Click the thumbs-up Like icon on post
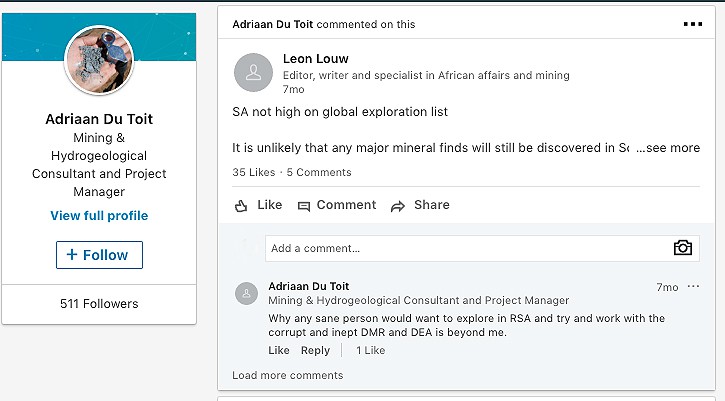The width and height of the screenshot is (725, 401). click(241, 206)
